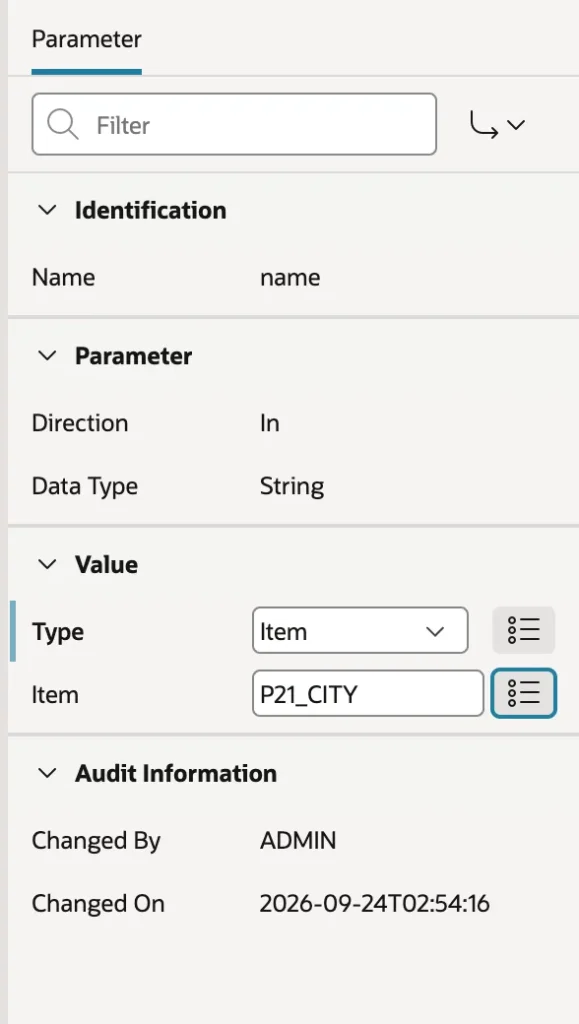
Task: Click the Audit Information section heading
Action: pyautogui.click(x=176, y=773)
